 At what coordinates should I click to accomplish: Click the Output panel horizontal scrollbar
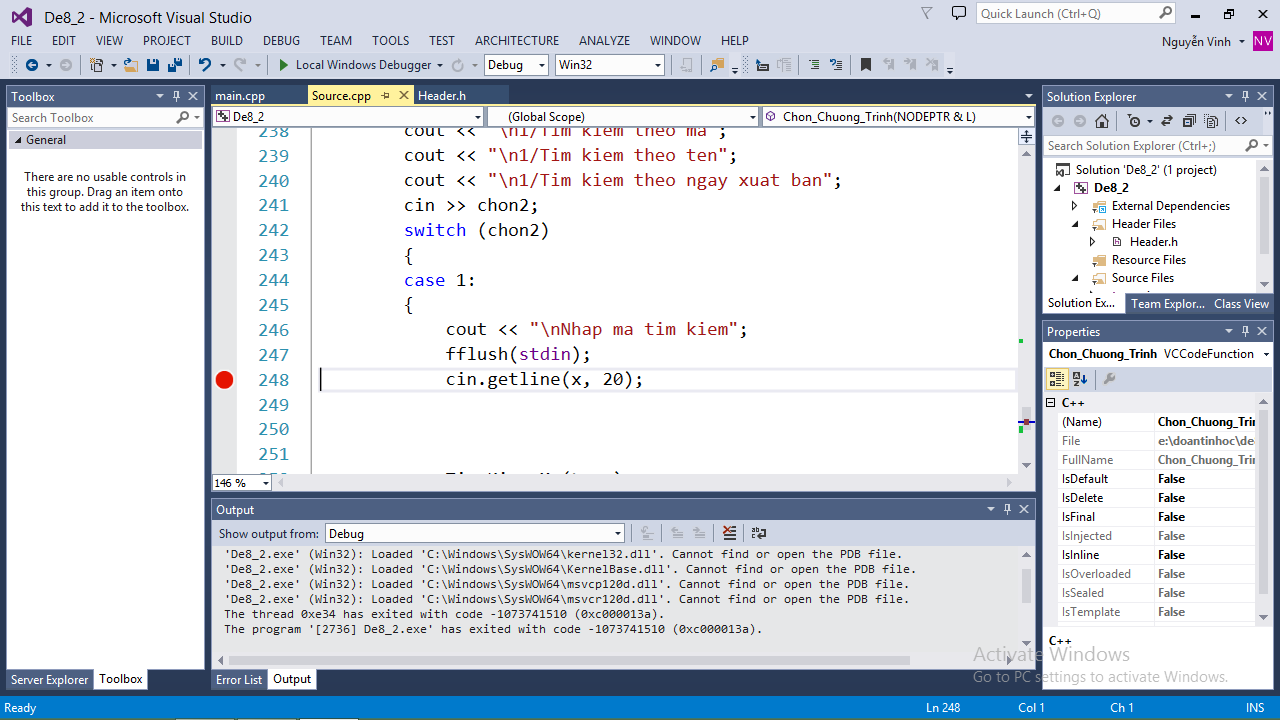[x=568, y=660]
